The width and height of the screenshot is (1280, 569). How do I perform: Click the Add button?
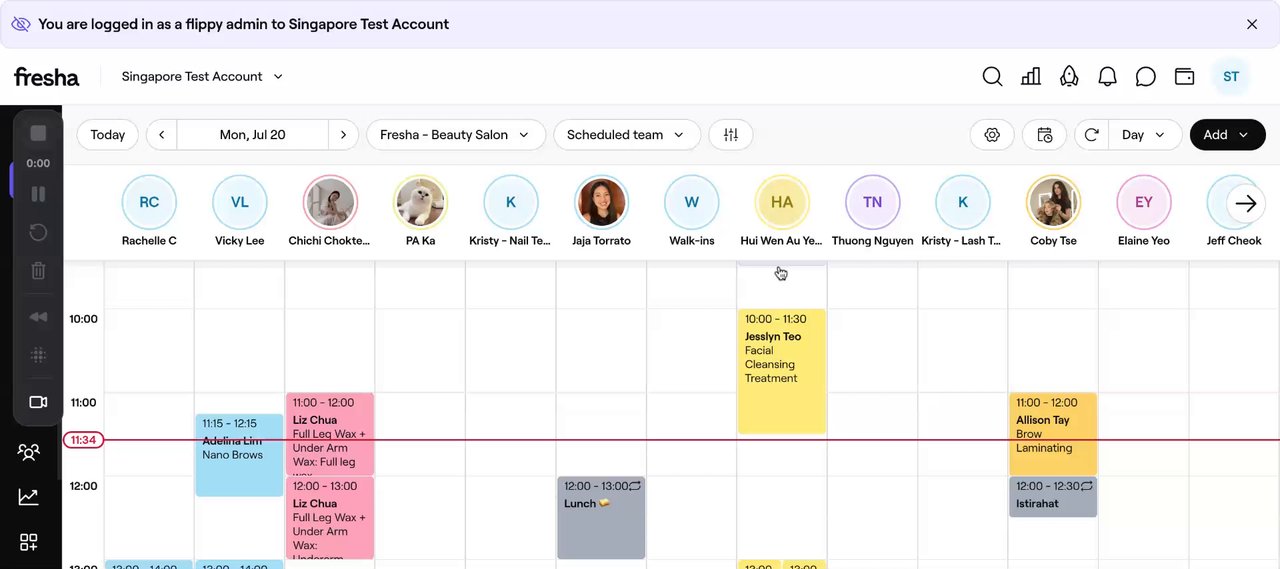[1227, 135]
